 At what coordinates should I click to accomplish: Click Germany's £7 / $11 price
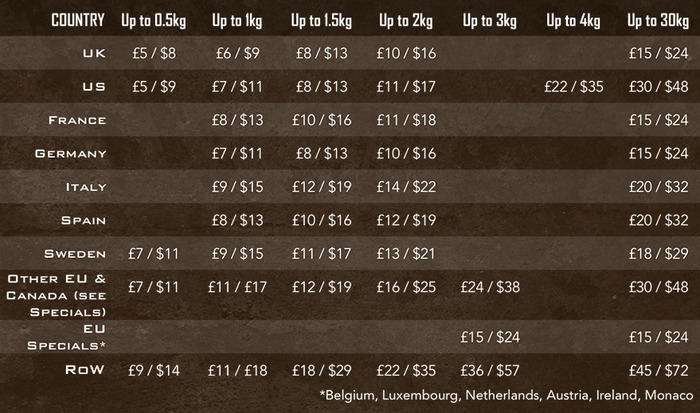(x=237, y=154)
